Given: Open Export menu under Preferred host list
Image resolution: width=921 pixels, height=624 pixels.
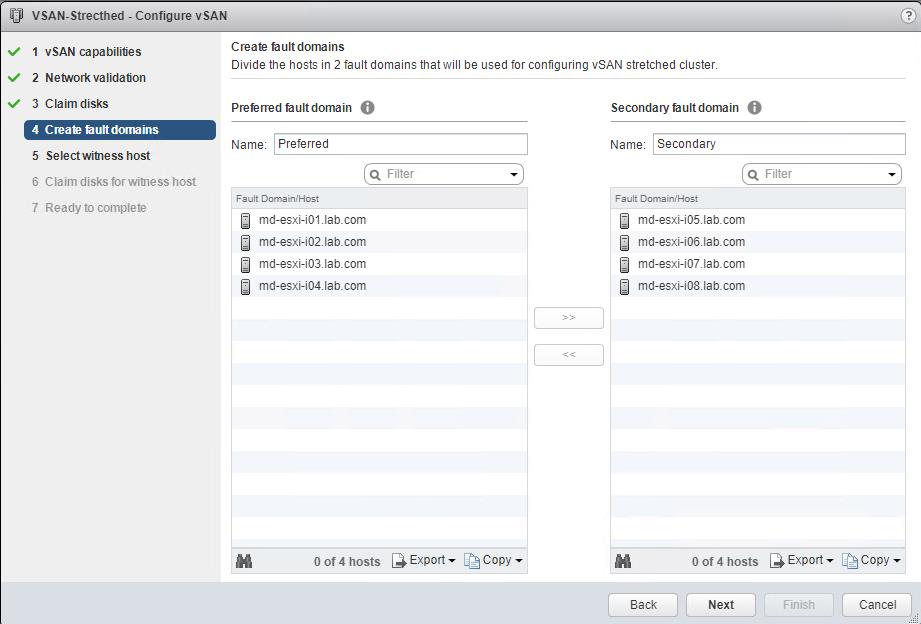Looking at the screenshot, I should [x=423, y=561].
